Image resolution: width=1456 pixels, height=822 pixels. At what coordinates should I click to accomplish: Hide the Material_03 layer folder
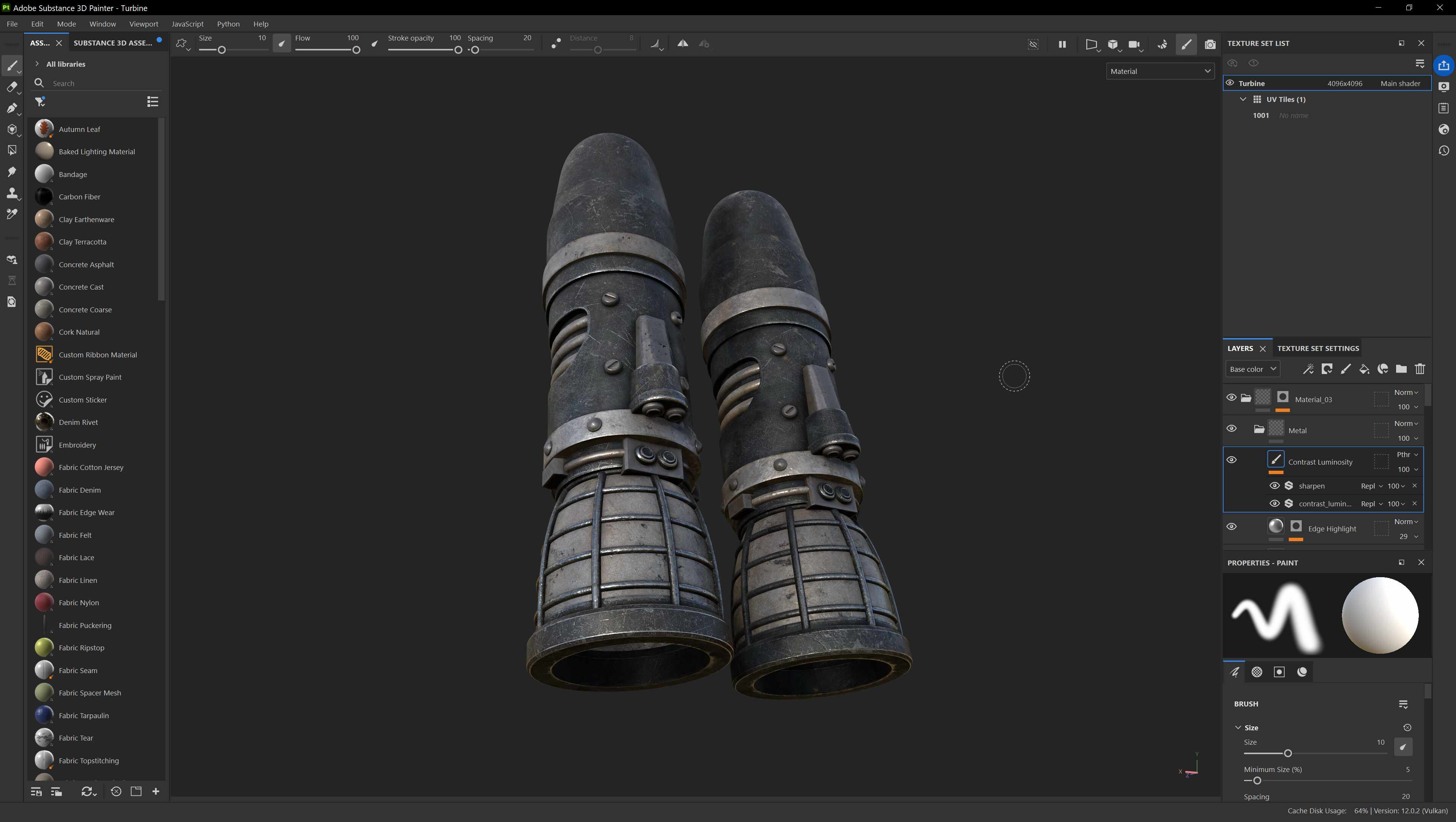point(1231,398)
